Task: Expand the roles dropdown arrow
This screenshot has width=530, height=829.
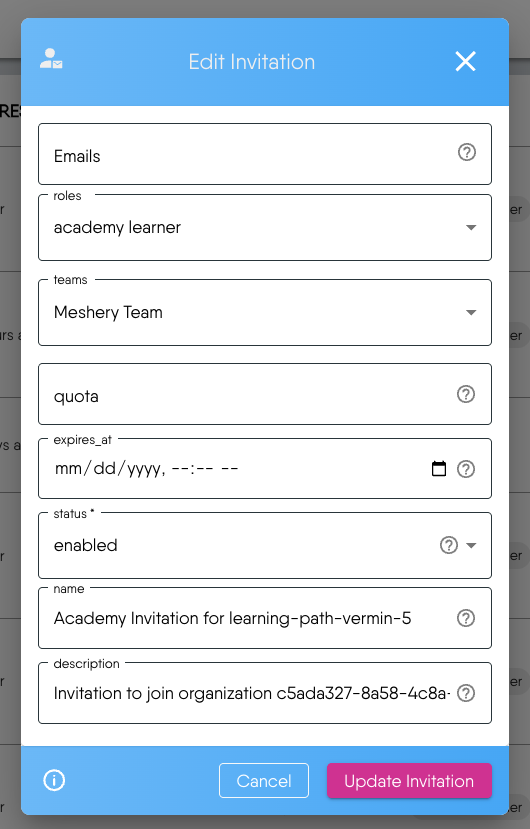Action: 471,227
